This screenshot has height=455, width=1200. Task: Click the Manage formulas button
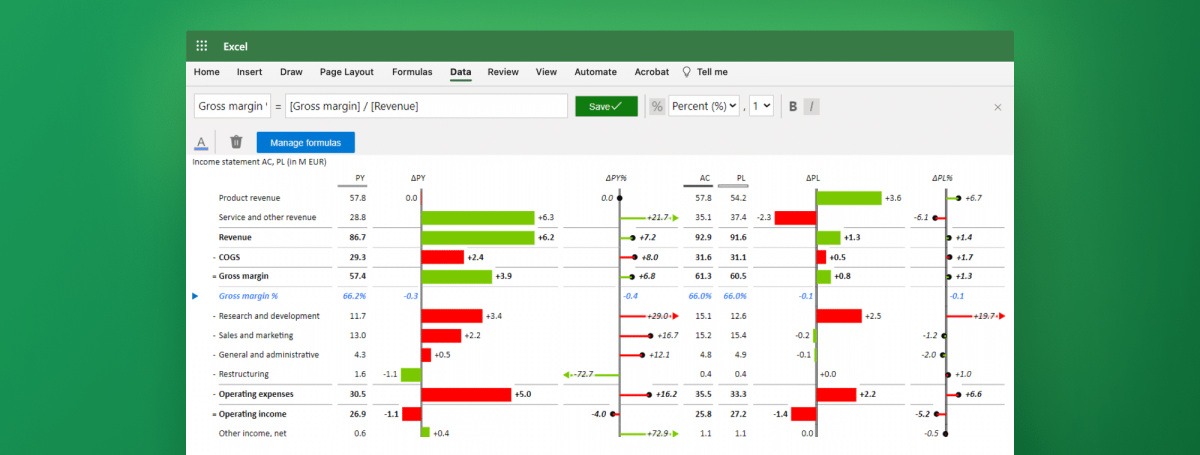[305, 142]
